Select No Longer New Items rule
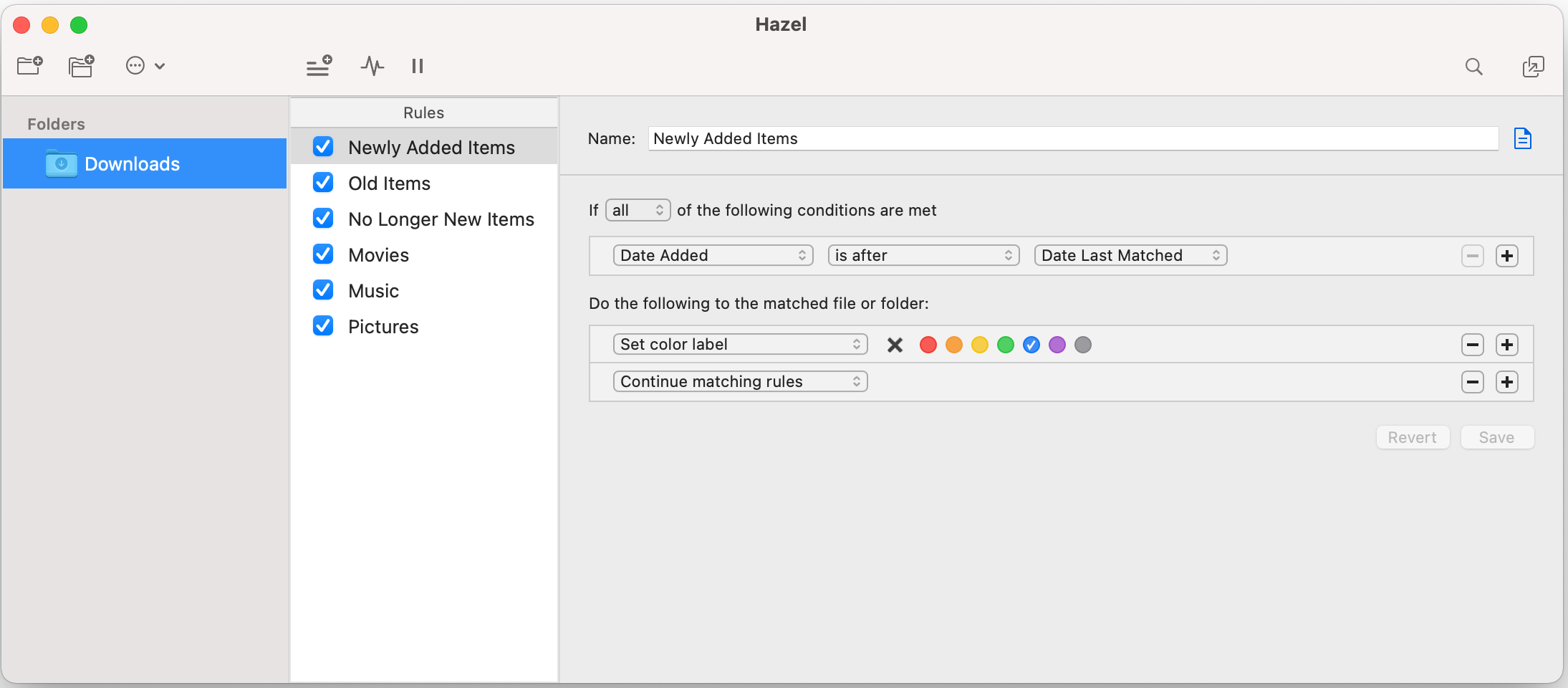 (x=424, y=219)
